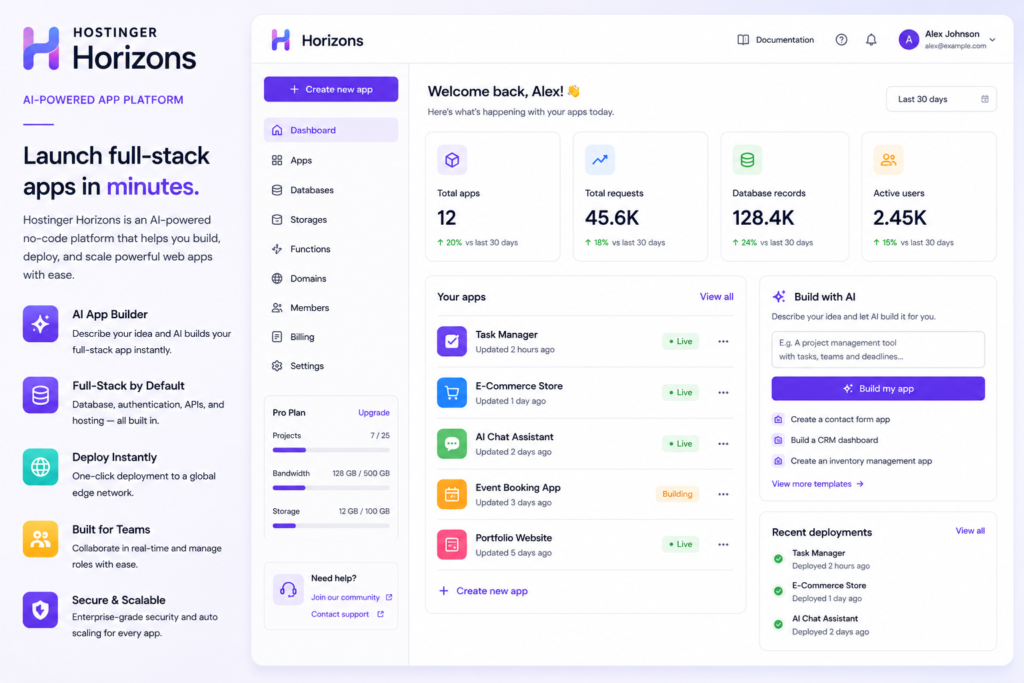The image size is (1024, 683).
Task: Click the Create new app link below apps
Action: (483, 591)
